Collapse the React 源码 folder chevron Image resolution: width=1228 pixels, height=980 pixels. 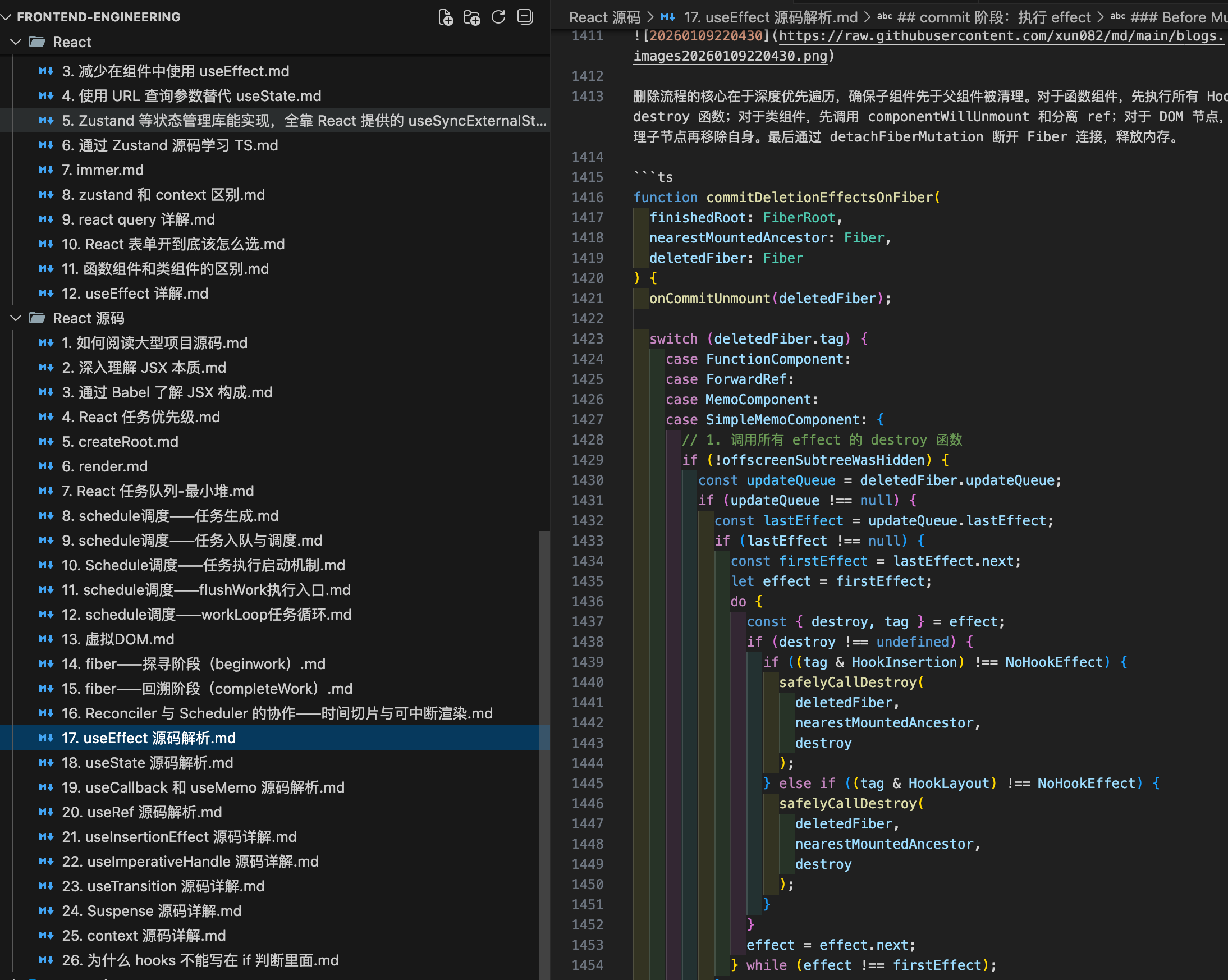tap(16, 318)
